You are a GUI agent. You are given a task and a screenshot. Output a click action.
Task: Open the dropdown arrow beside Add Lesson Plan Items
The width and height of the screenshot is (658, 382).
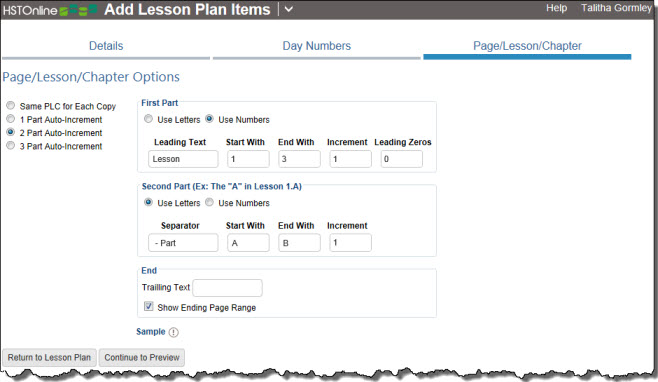(289, 9)
